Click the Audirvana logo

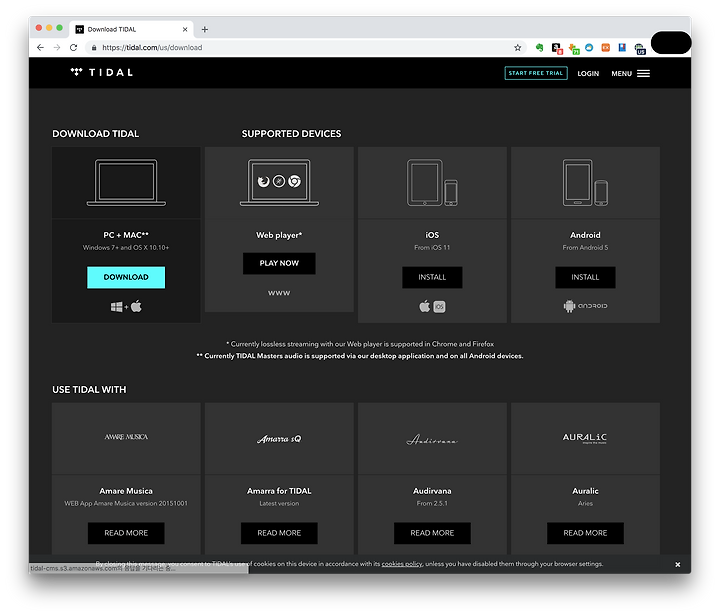point(432,440)
